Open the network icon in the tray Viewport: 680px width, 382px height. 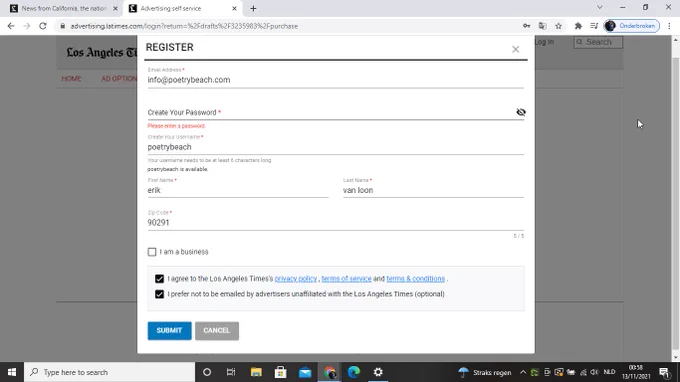coord(583,372)
